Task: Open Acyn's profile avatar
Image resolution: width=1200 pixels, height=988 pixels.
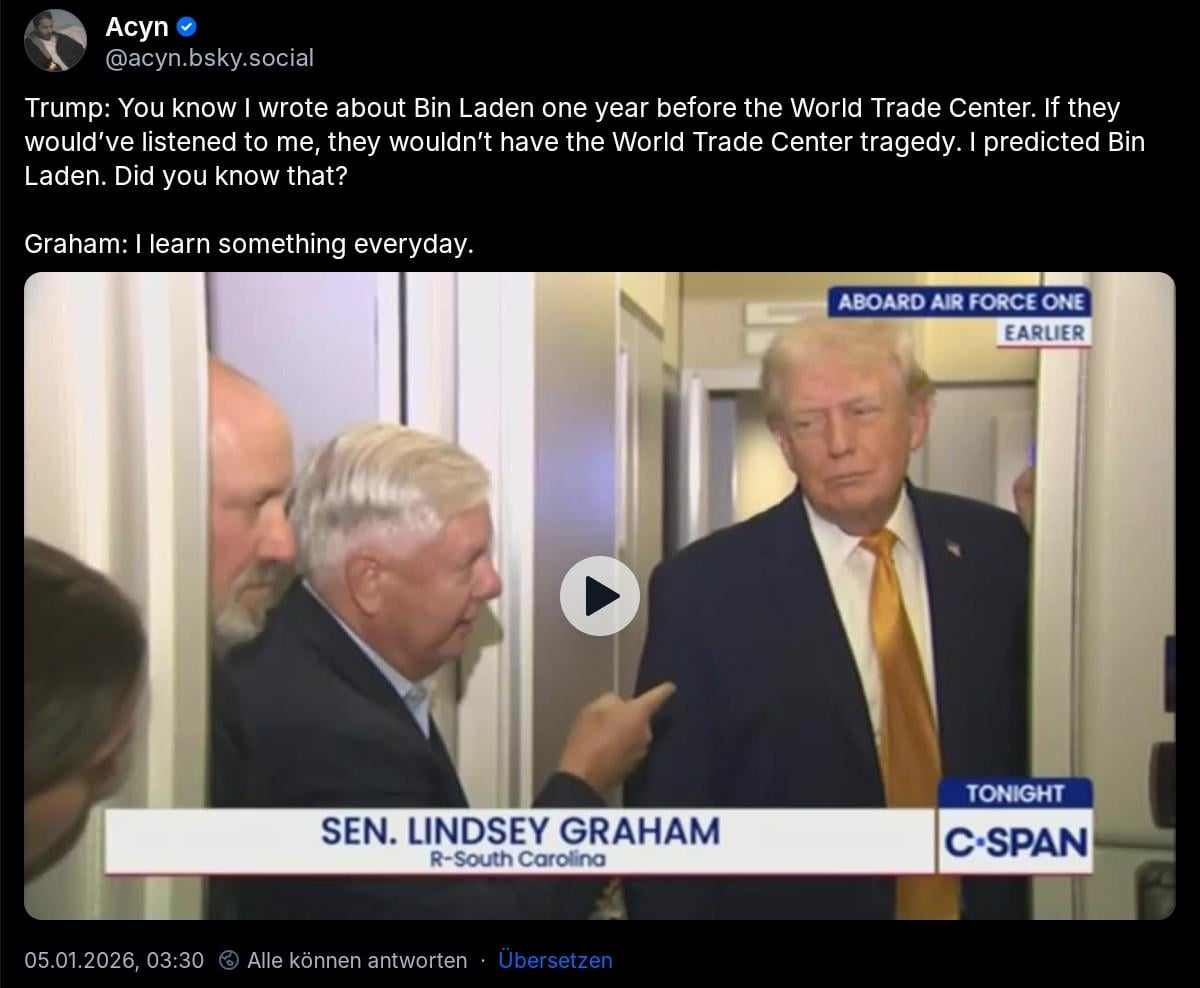Action: tap(55, 41)
